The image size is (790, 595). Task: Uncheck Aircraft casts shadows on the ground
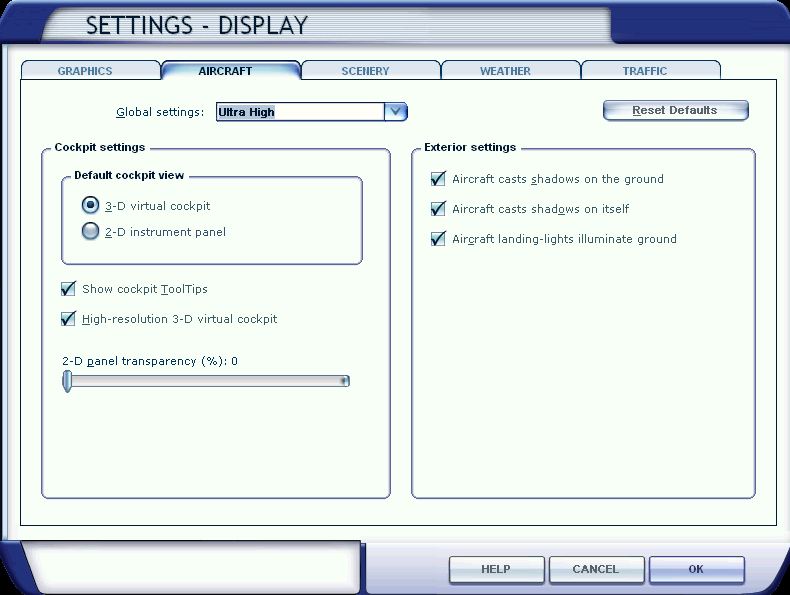[438, 179]
